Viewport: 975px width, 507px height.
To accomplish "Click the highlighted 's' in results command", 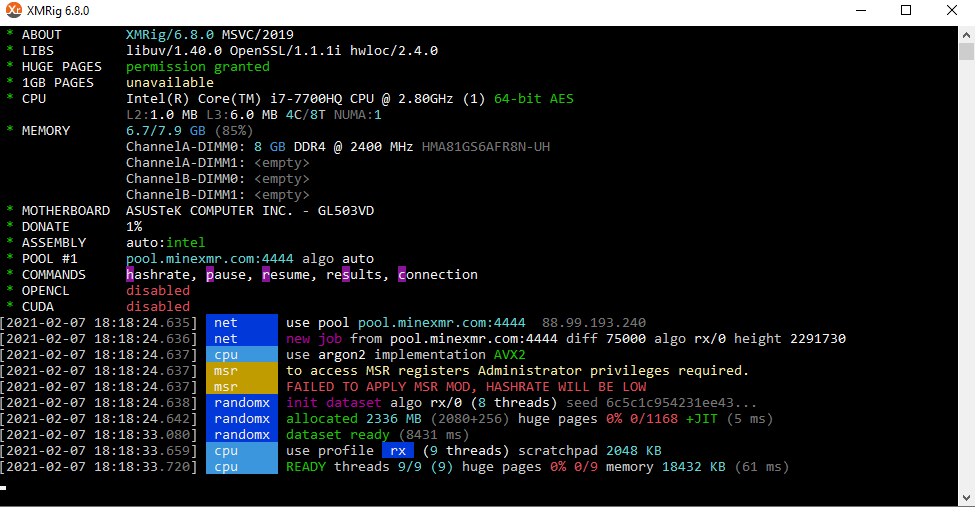I will click(x=346, y=274).
